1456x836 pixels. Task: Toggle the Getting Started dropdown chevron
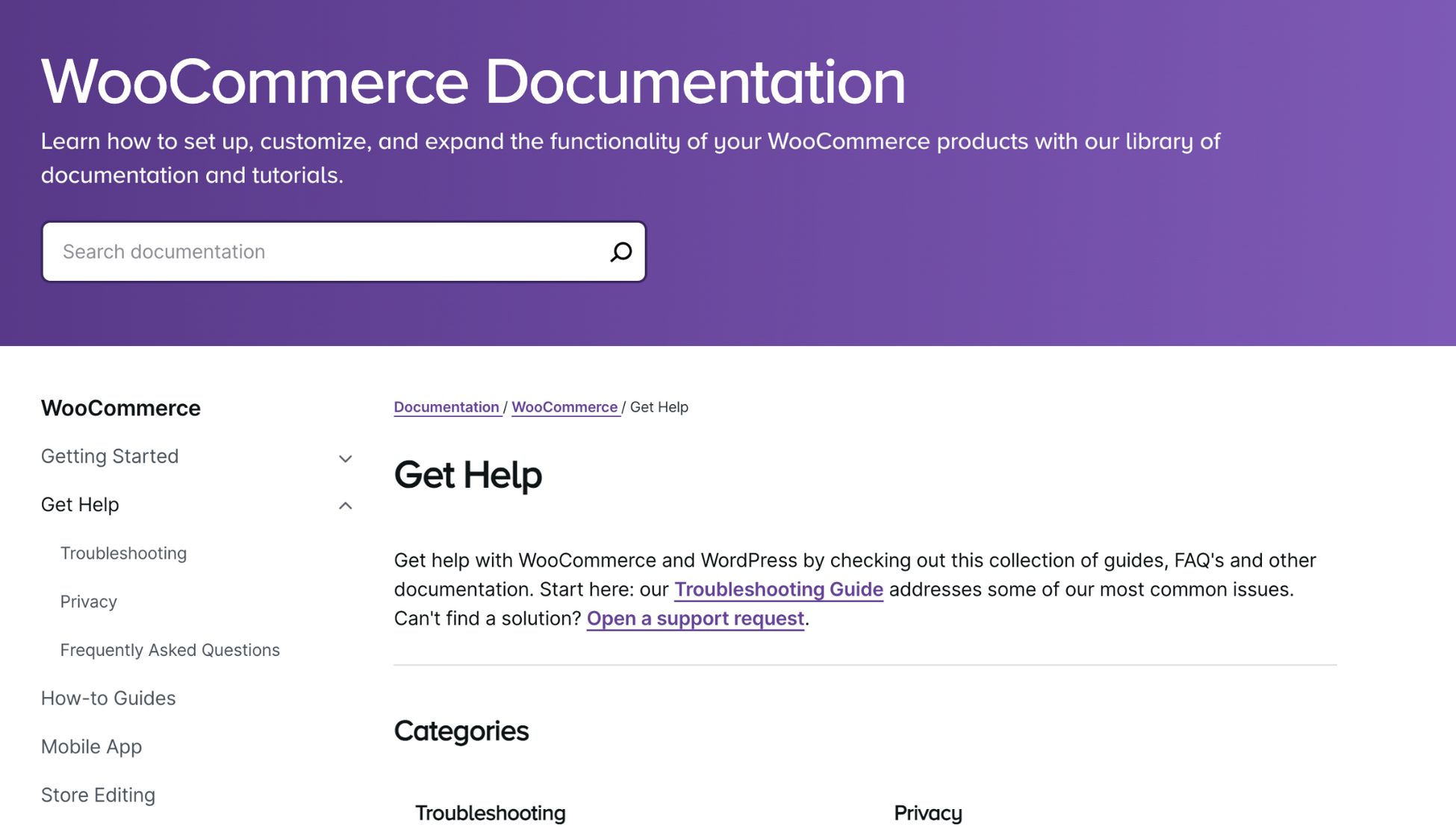(345, 458)
